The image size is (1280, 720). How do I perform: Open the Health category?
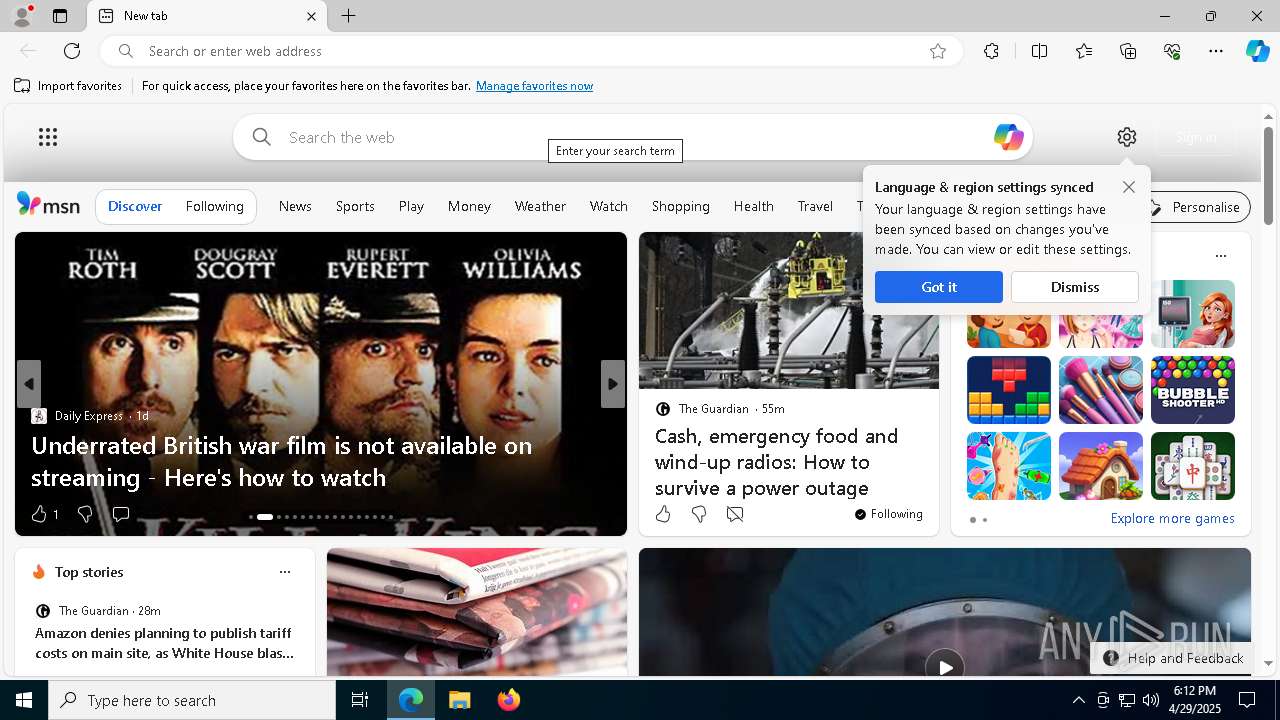[754, 206]
